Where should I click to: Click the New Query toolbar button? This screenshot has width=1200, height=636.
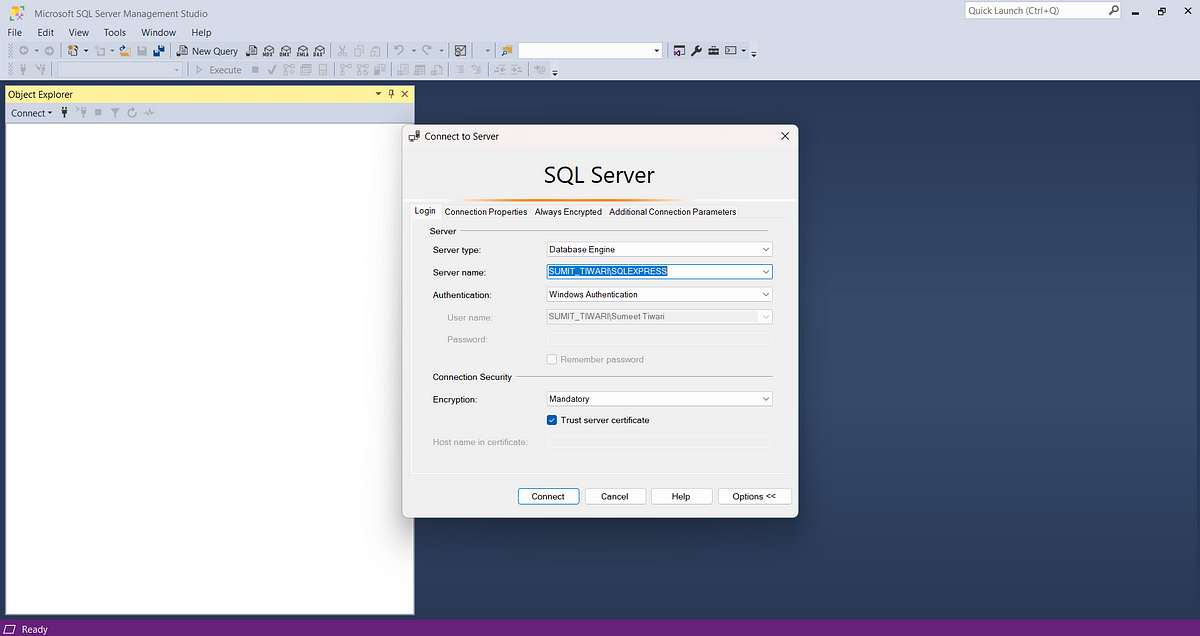[208, 50]
